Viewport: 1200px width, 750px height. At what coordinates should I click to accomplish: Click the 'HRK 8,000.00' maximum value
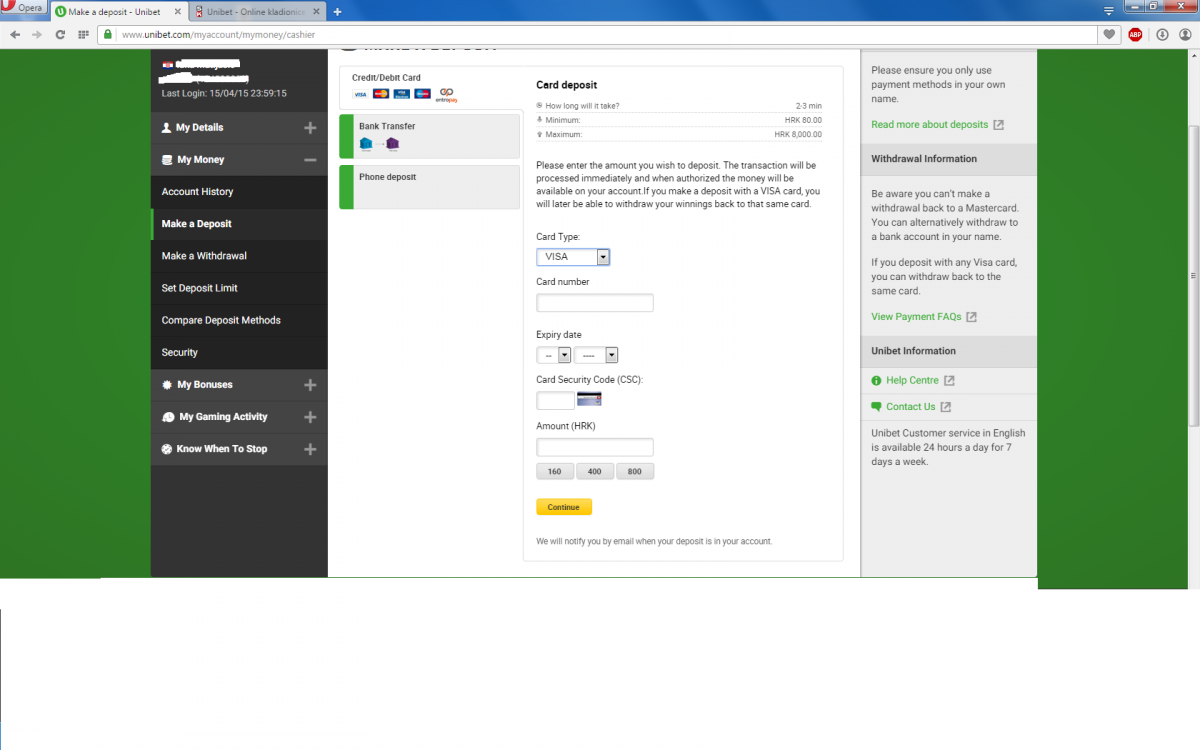(x=798, y=134)
